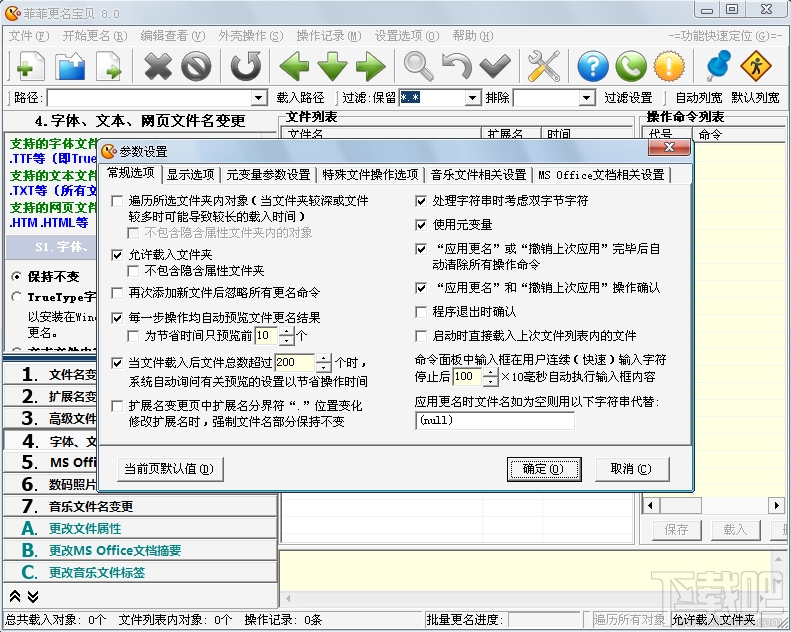Viewport: 791px width, 632px height.
Task: Click the add new file toolbar icon
Action: point(30,66)
